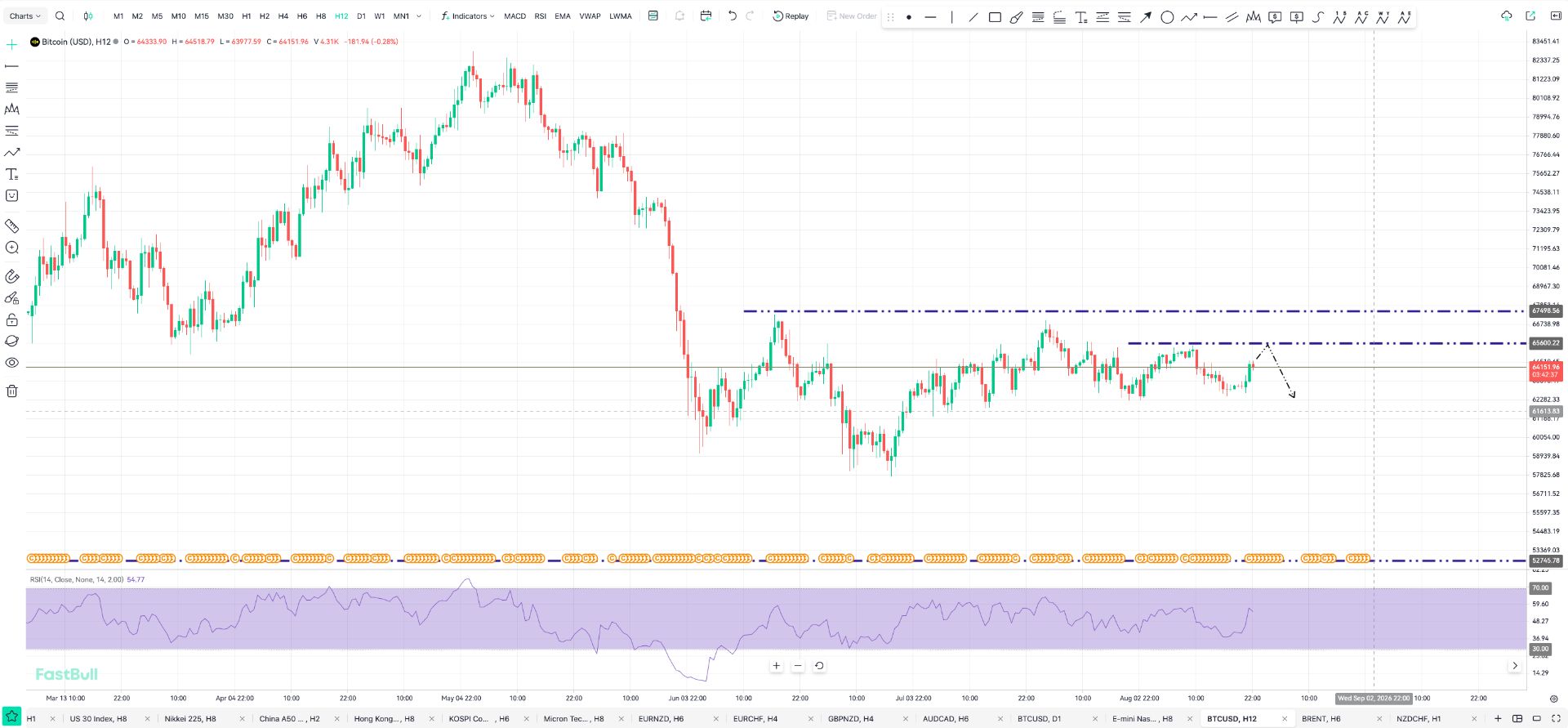Switch to MN1 timeframe
The height and width of the screenshot is (728, 1568).
point(401,16)
